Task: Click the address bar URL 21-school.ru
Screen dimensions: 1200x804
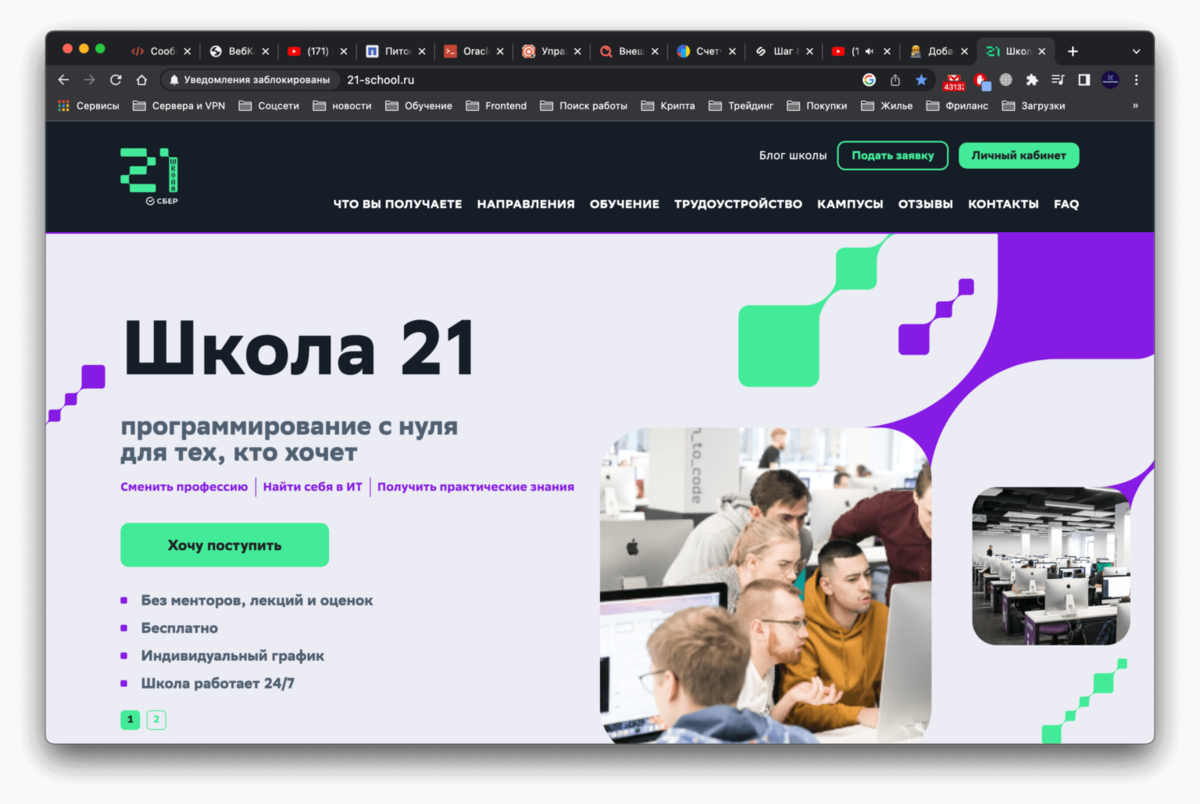Action: pos(380,80)
